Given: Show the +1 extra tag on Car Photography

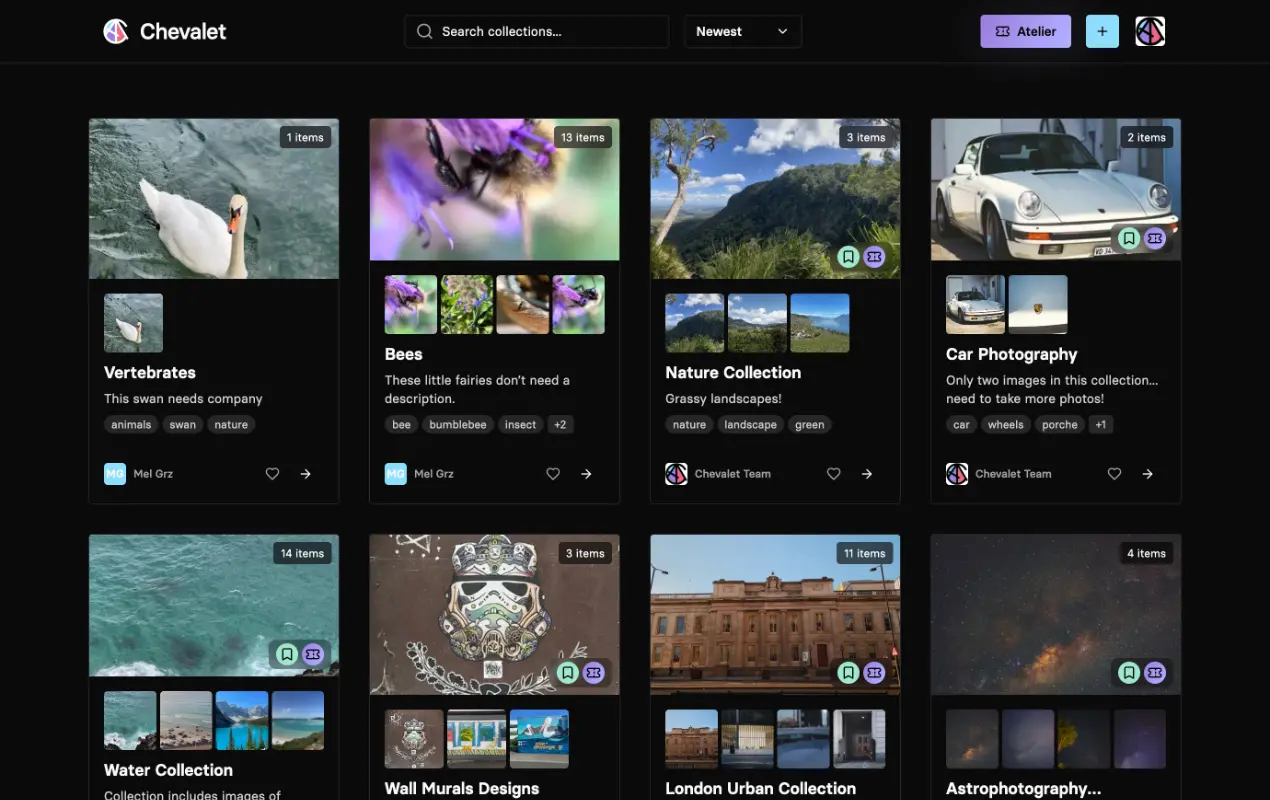Looking at the screenshot, I should tap(1100, 425).
